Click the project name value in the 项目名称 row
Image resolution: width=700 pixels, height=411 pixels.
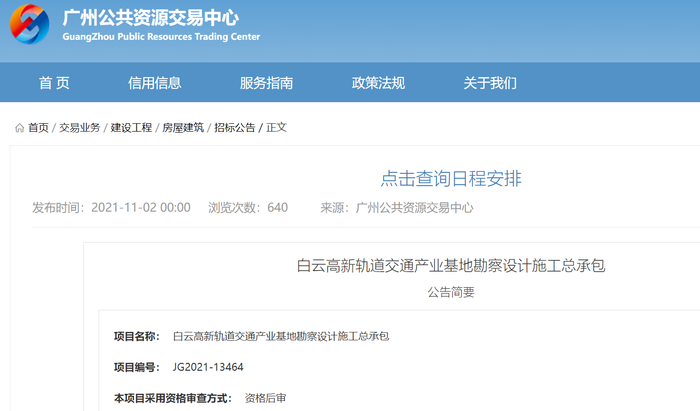tap(281, 336)
